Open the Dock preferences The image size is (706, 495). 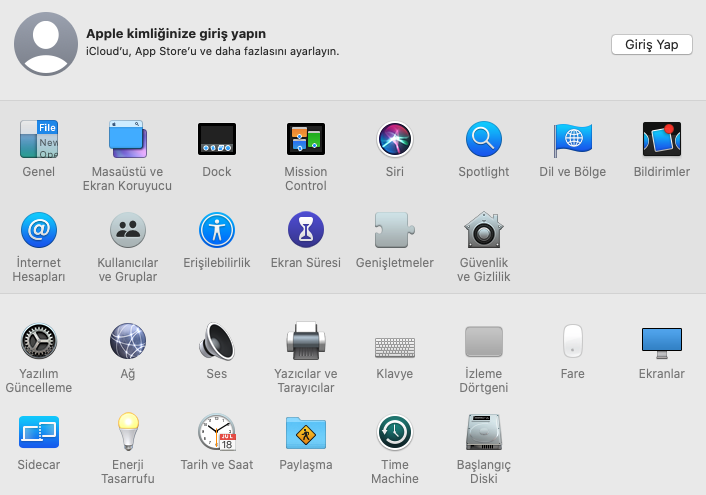[217, 140]
